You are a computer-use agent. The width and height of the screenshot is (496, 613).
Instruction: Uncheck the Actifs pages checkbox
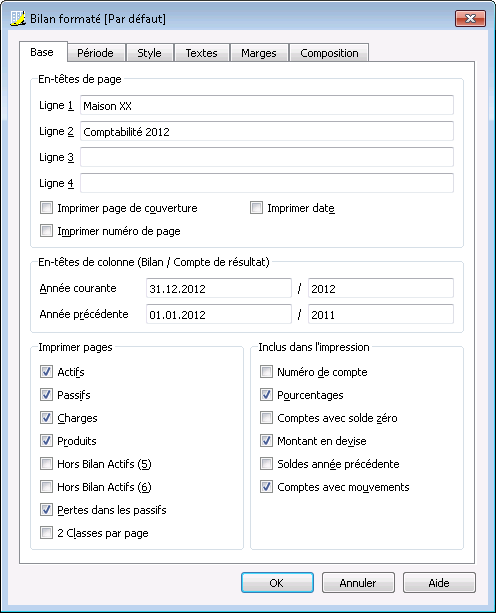point(47,371)
